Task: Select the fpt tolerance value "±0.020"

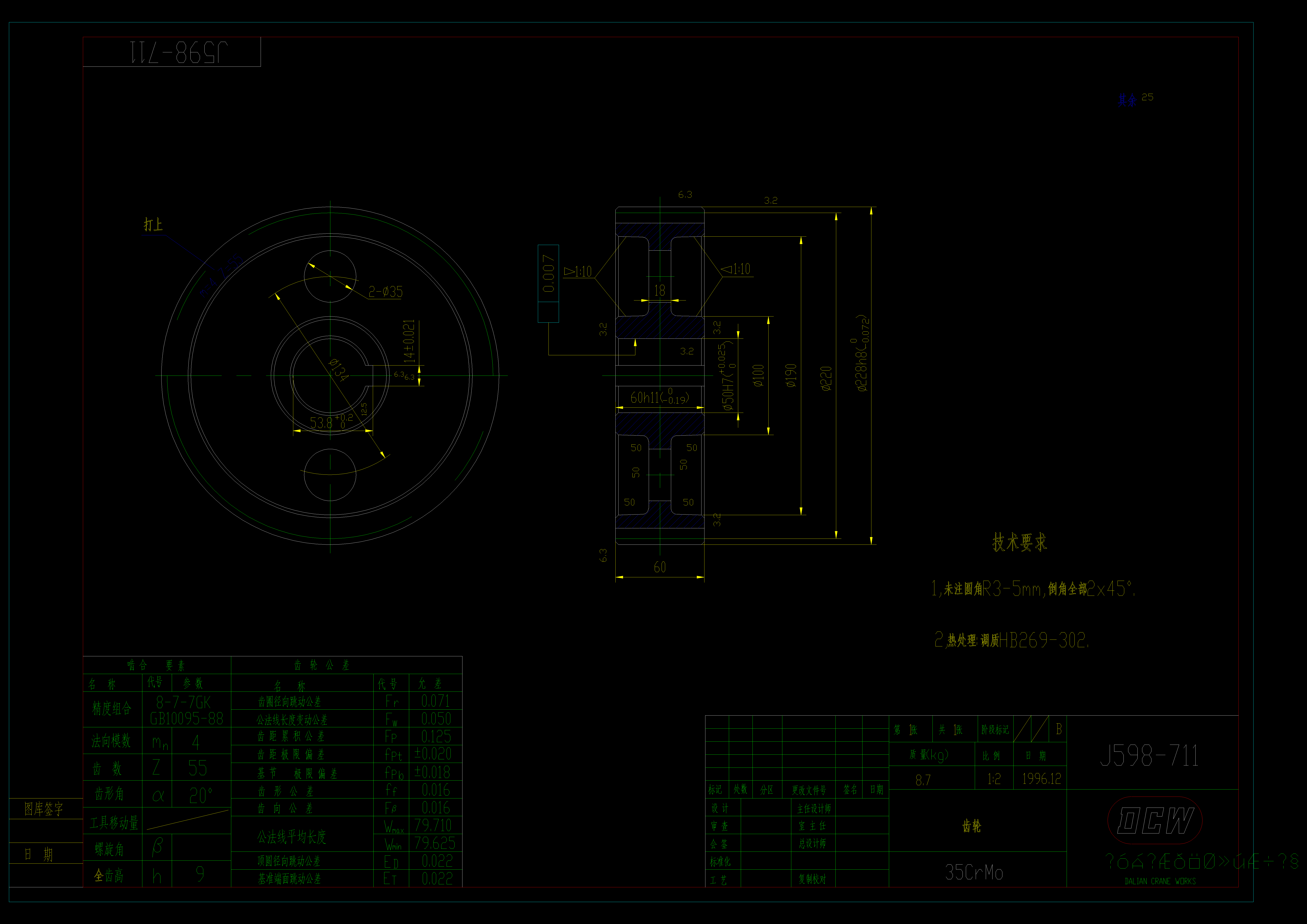Action: 433,754
